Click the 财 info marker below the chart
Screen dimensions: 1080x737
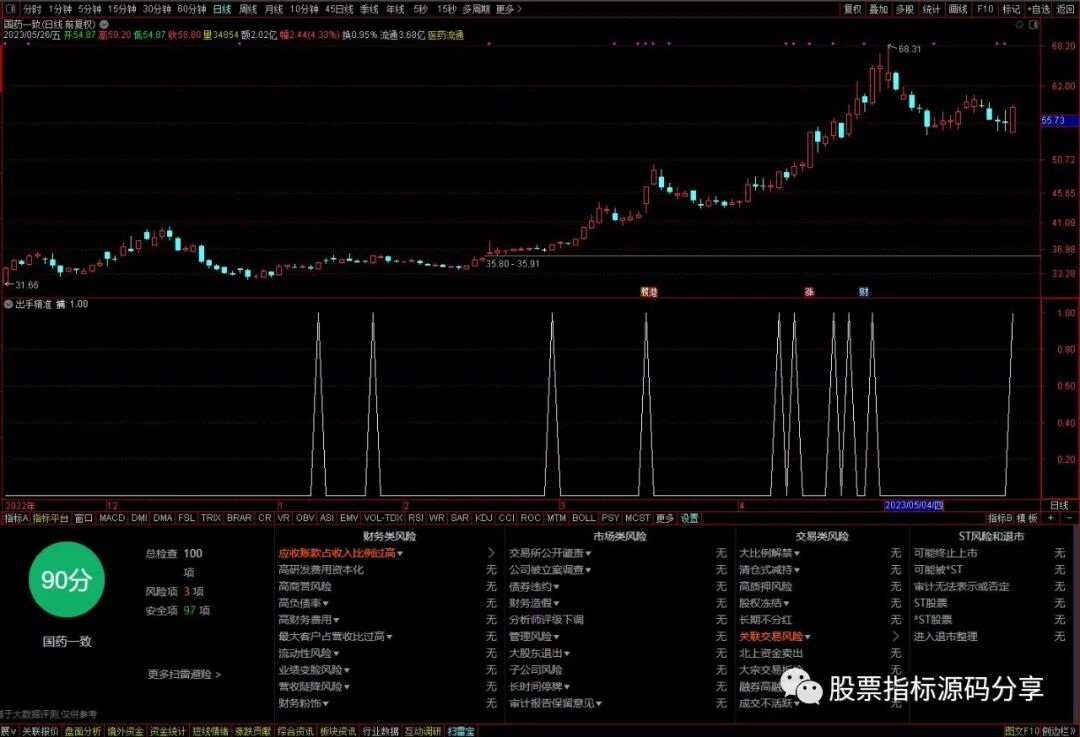[x=864, y=292]
